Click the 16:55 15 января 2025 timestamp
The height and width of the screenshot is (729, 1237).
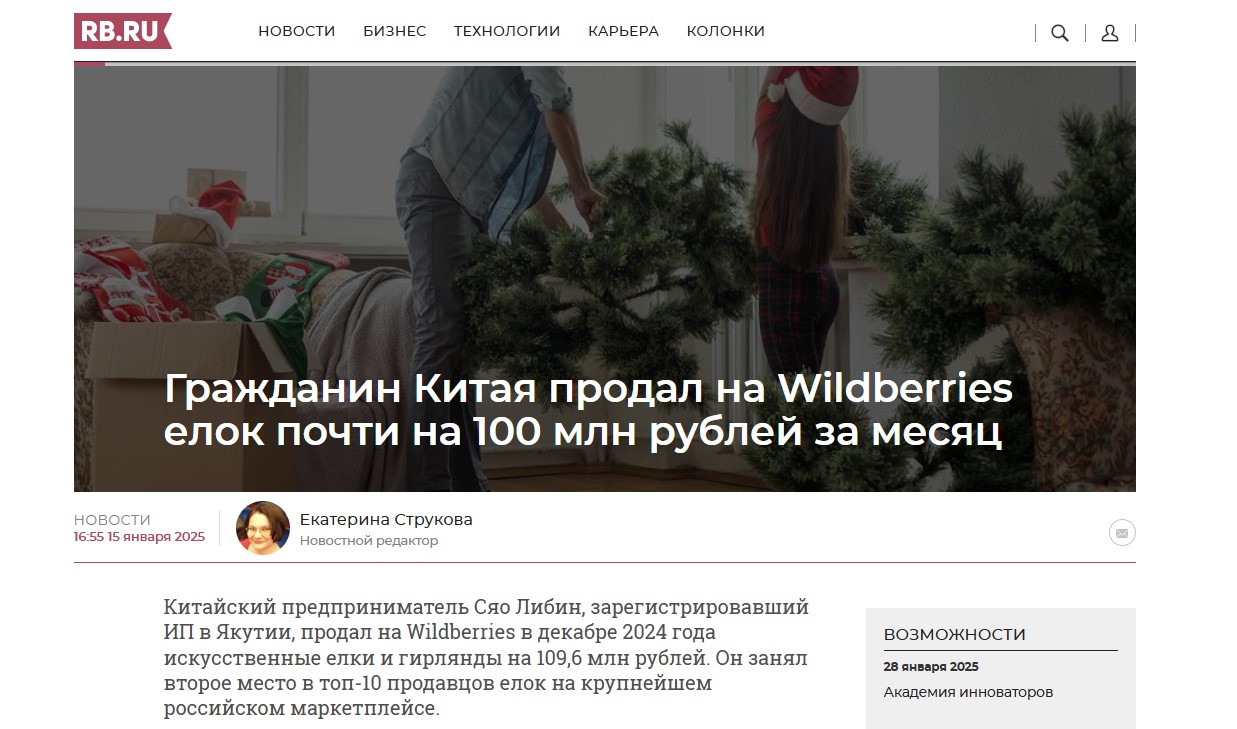(139, 537)
